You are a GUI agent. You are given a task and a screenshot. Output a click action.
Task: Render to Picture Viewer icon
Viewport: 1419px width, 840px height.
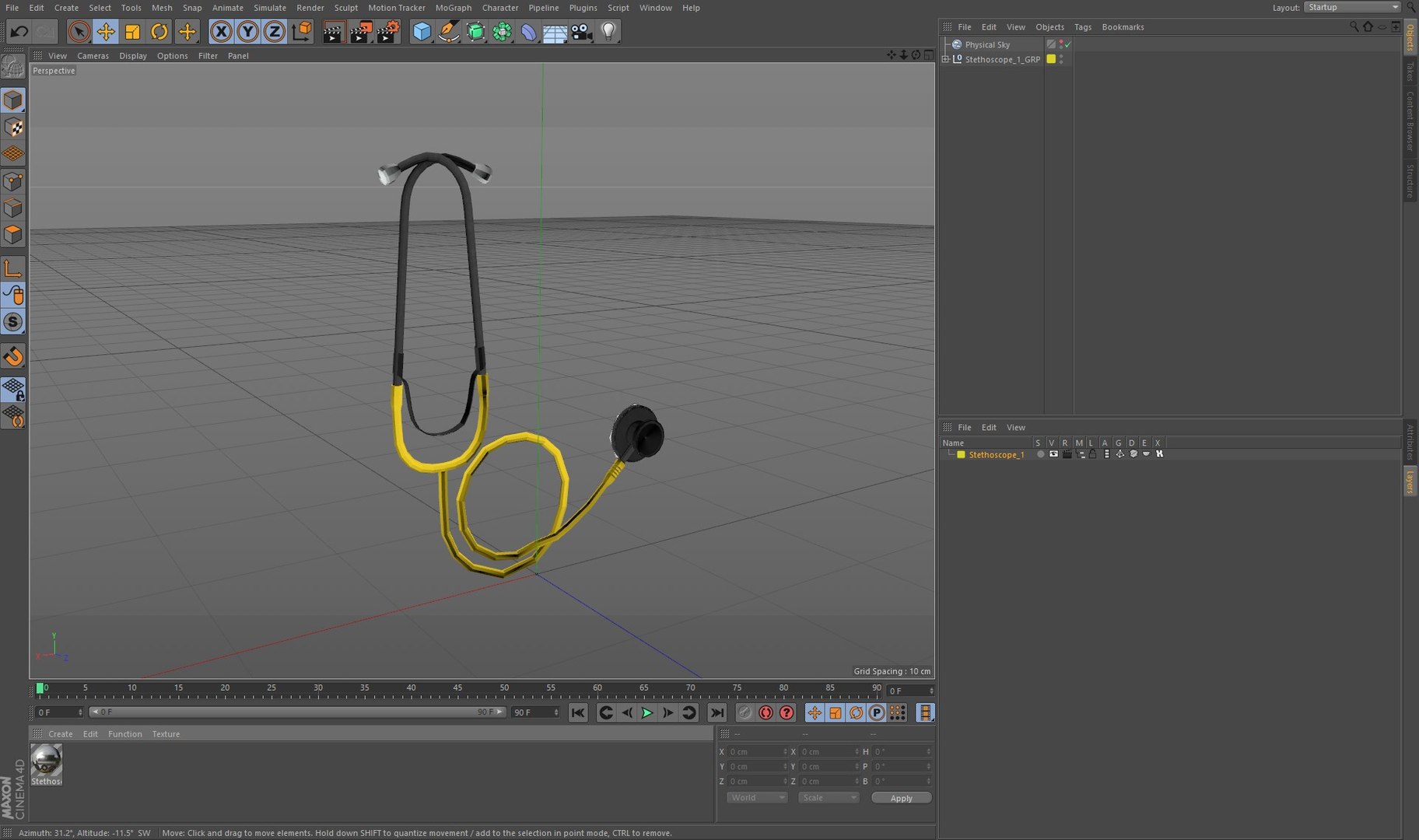[360, 32]
